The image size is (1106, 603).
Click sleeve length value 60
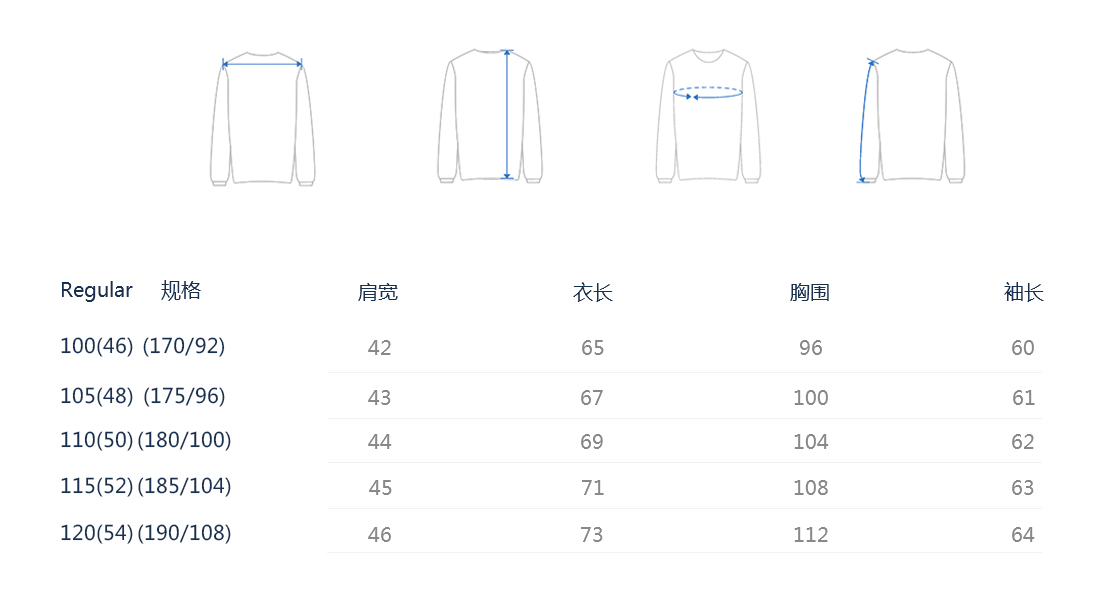pyautogui.click(x=1023, y=348)
